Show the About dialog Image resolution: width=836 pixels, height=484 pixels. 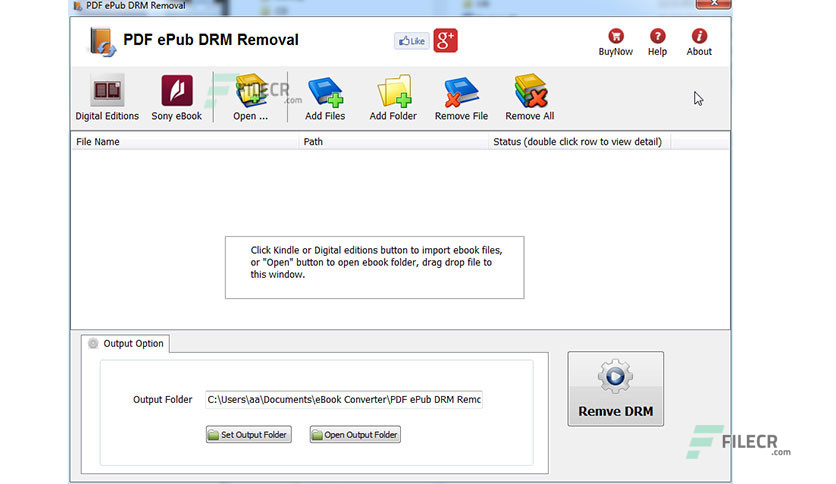coord(699,42)
